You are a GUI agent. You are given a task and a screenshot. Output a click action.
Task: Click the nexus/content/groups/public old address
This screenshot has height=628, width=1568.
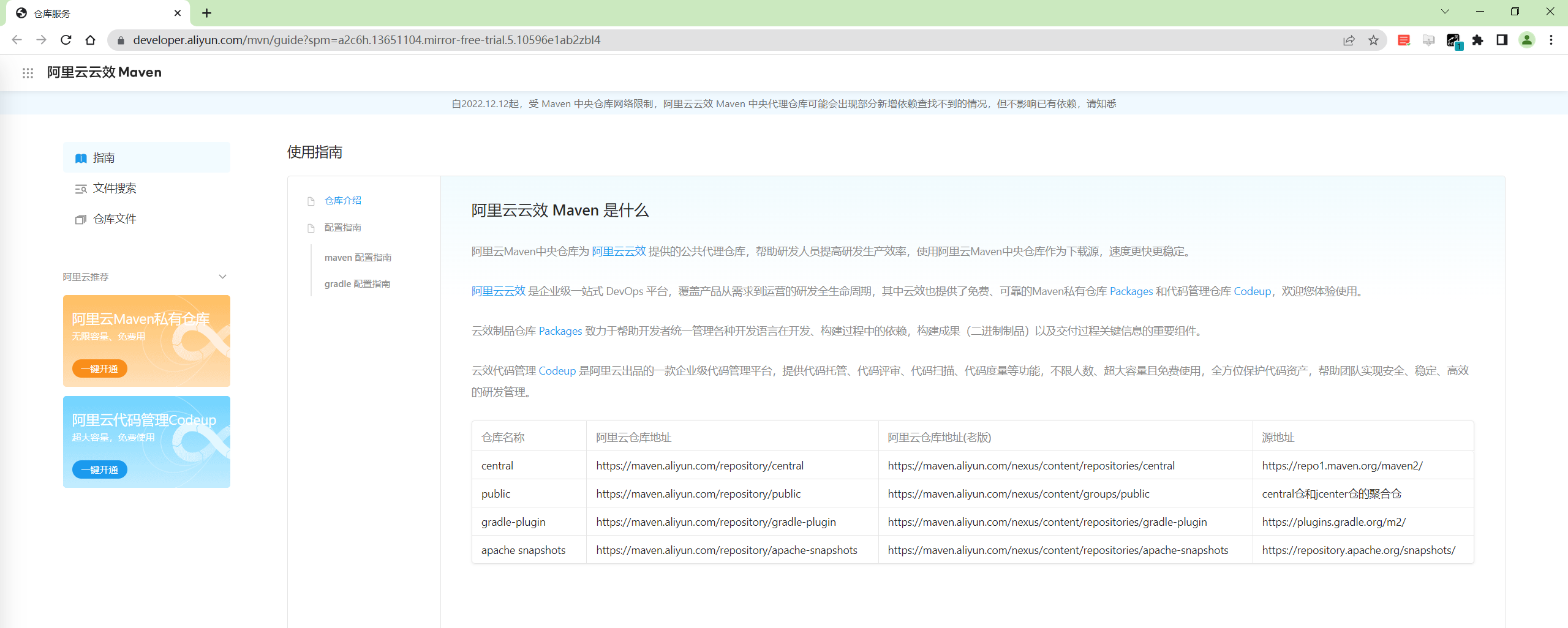[x=1019, y=494]
